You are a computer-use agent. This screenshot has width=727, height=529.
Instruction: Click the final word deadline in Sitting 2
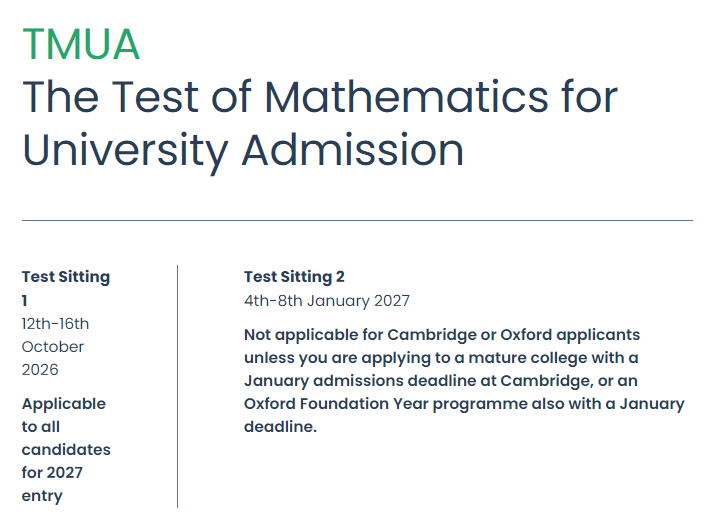pos(280,427)
